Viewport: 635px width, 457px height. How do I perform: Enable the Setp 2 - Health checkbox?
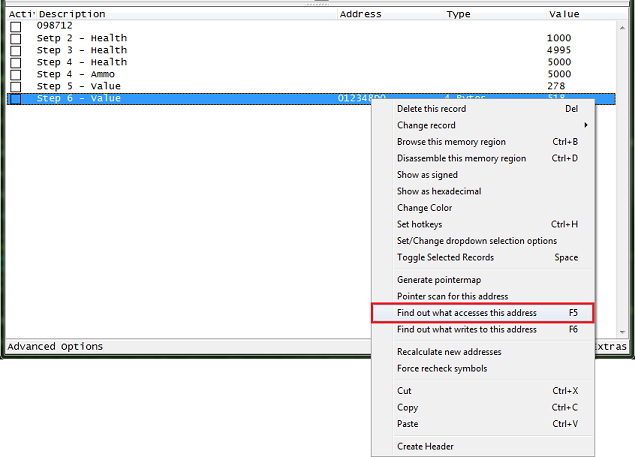15,39
